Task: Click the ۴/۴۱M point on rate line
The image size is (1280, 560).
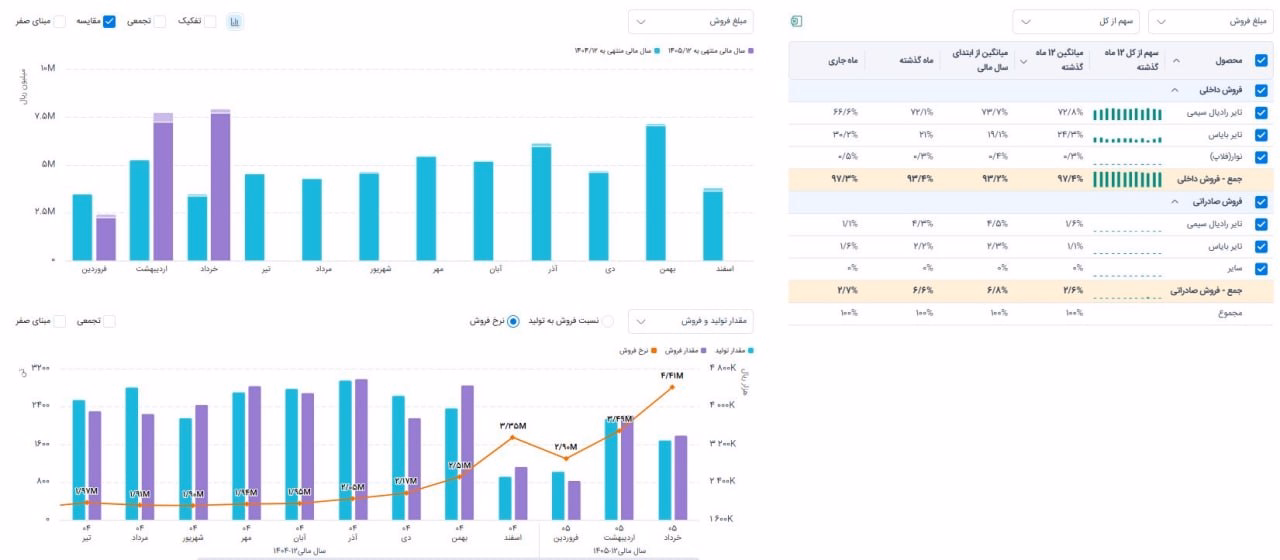Action: pyautogui.click(x=671, y=387)
